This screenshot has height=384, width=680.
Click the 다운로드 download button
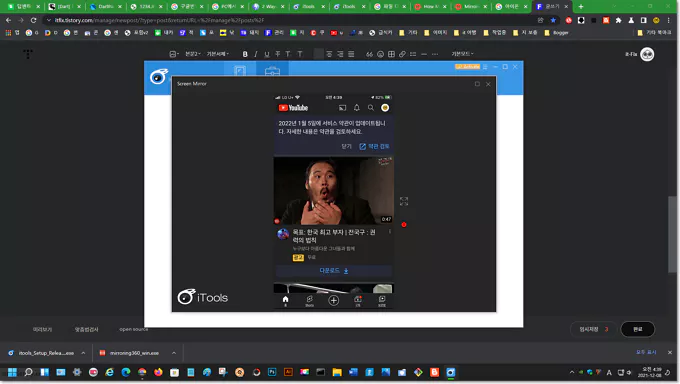click(x=334, y=271)
